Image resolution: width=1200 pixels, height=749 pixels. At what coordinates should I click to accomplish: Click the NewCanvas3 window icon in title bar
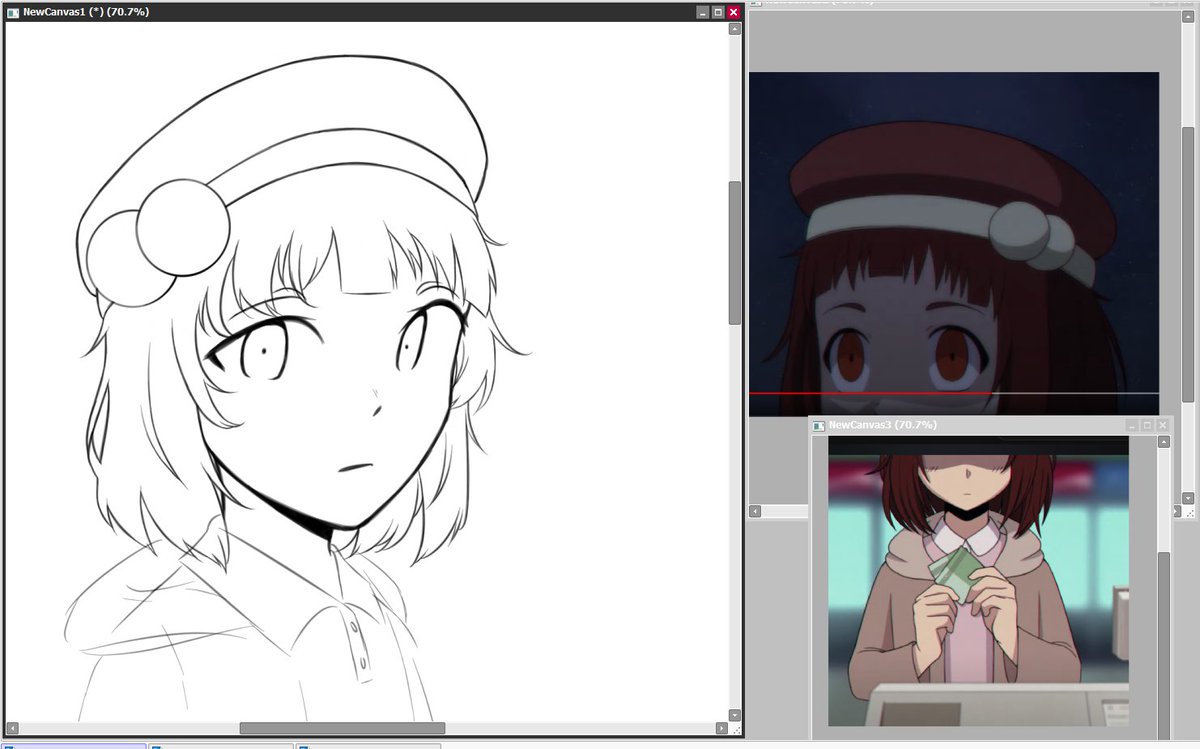click(x=819, y=425)
